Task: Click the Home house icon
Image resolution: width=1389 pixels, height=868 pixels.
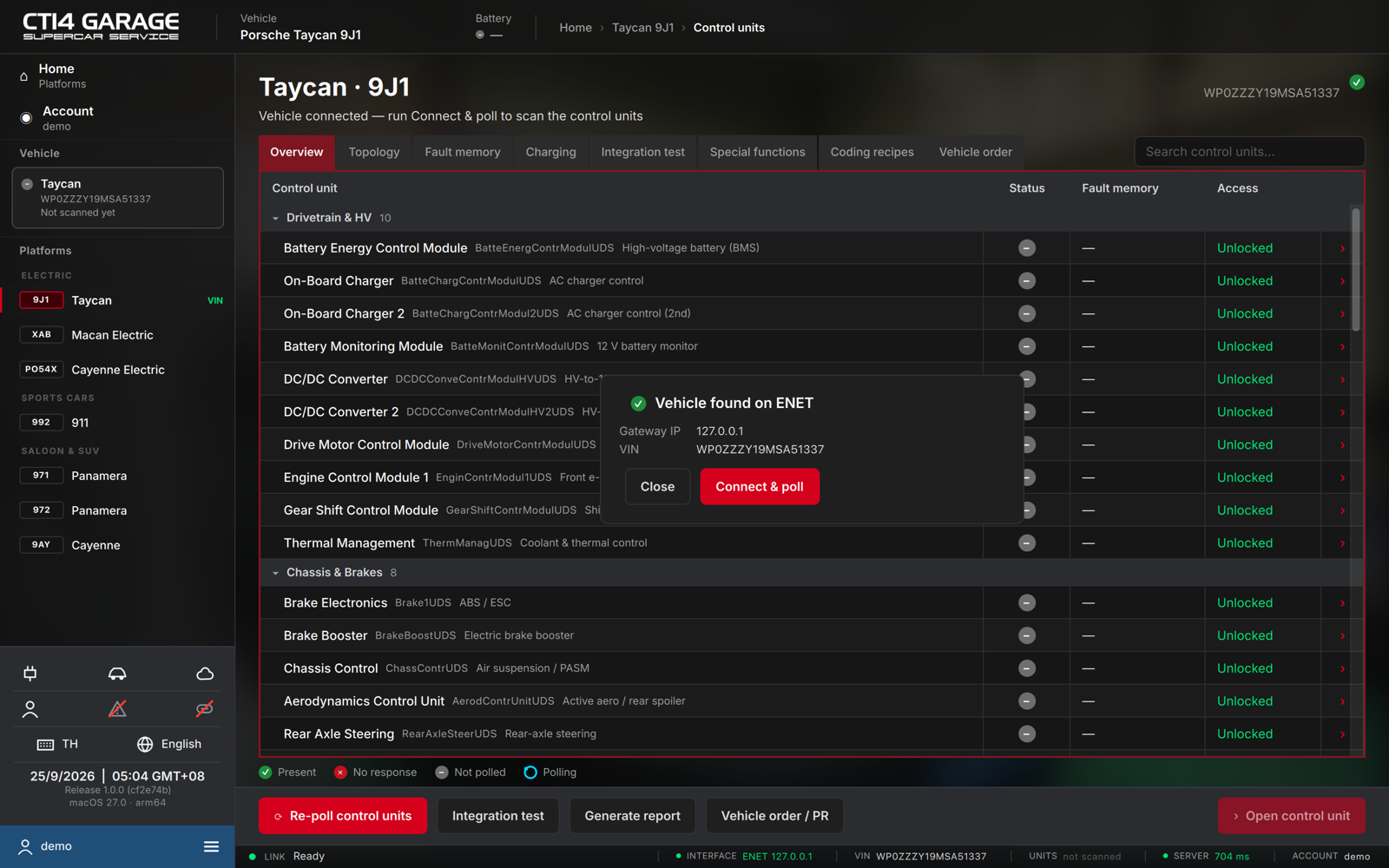Action: (x=24, y=76)
